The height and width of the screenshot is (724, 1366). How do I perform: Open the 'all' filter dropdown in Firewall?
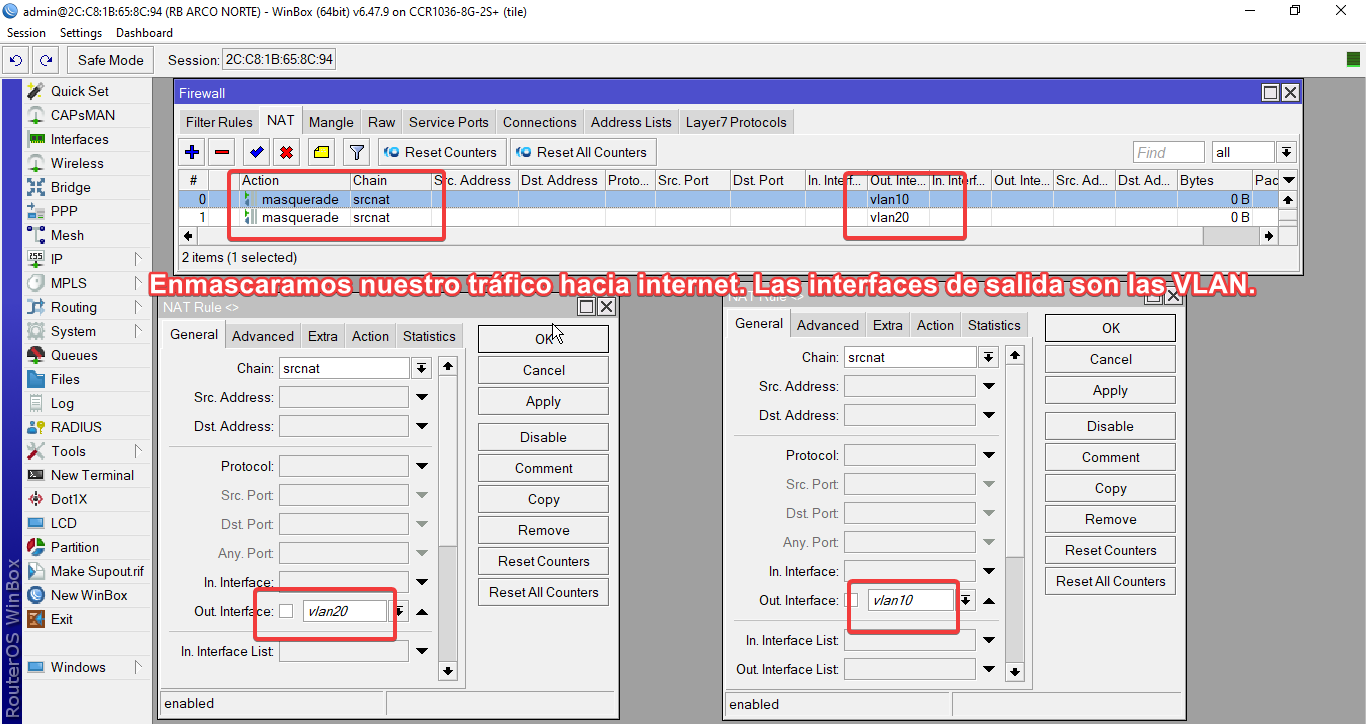(1286, 152)
